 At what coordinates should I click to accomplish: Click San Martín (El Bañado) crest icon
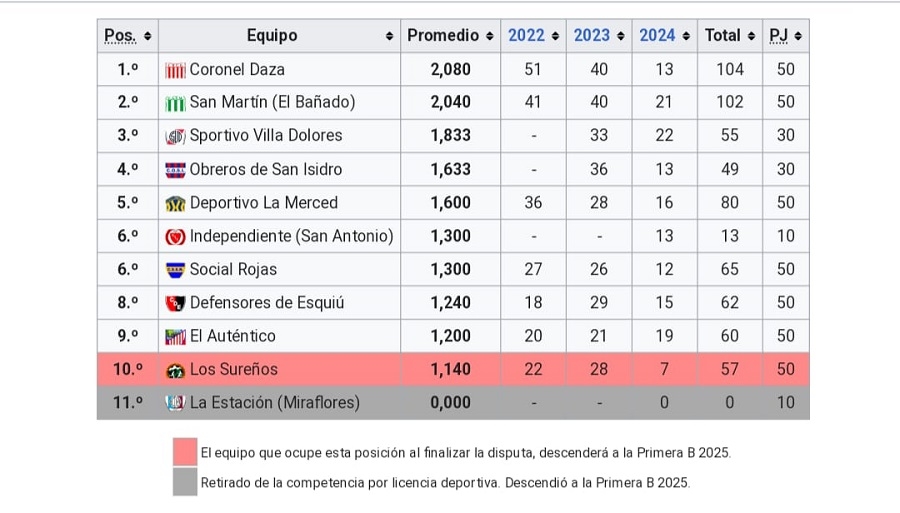coord(175,103)
